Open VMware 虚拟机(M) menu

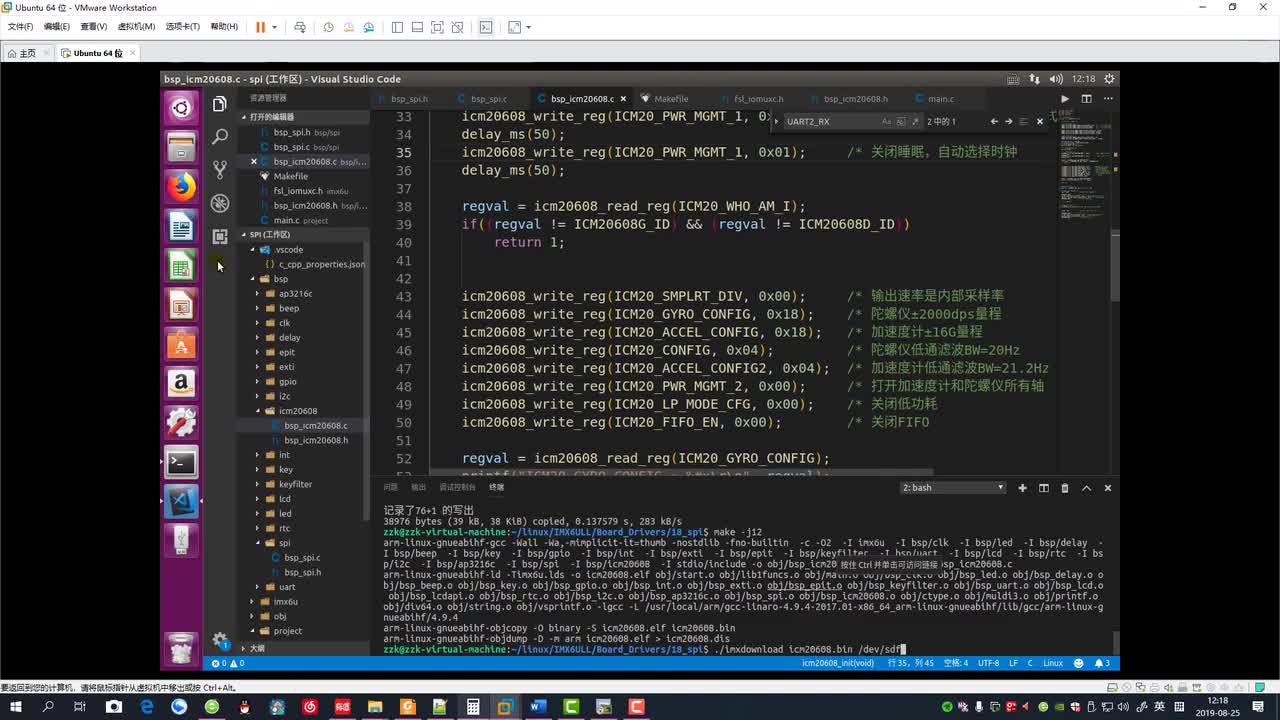(x=136, y=27)
